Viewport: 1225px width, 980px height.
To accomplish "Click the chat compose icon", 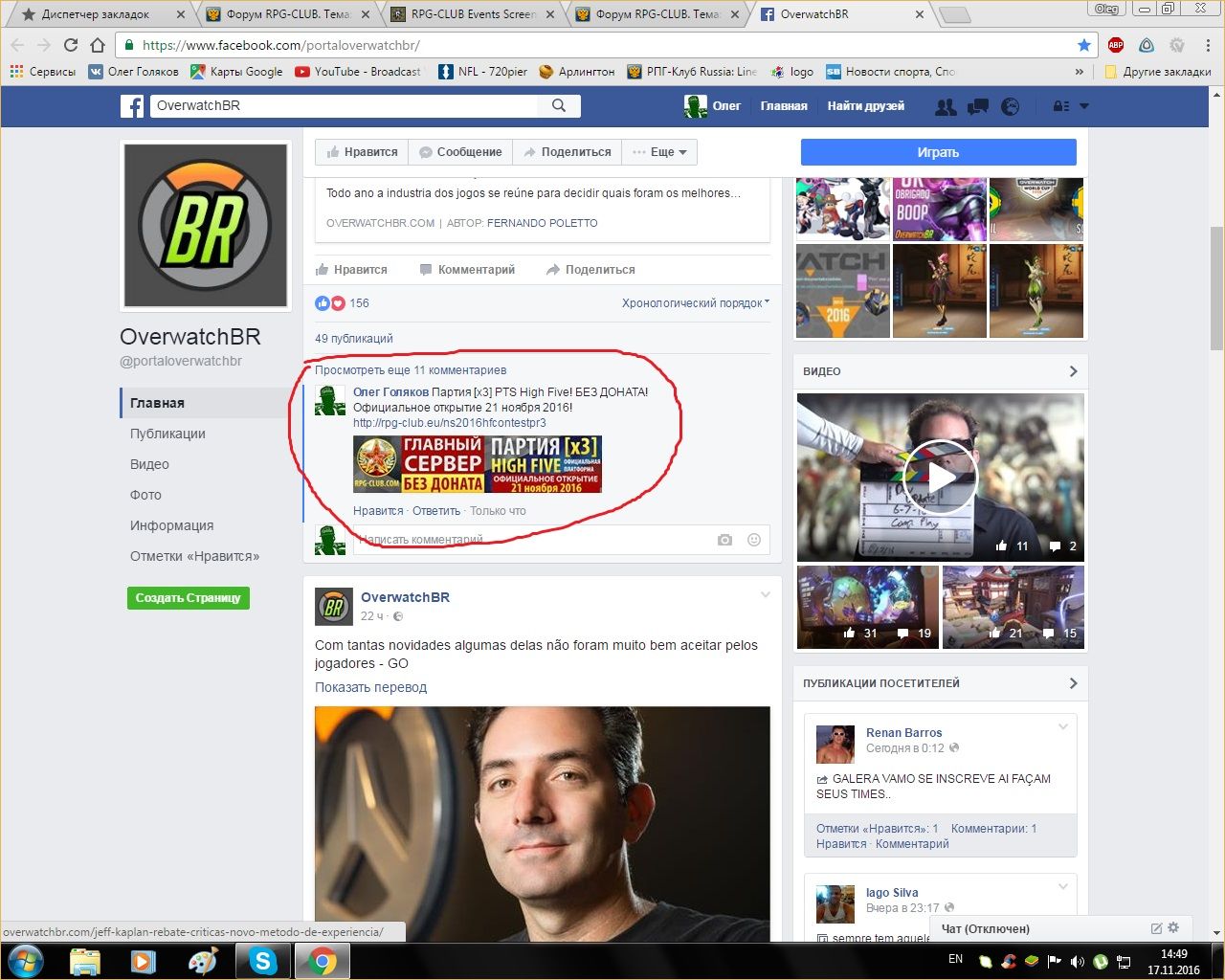I will (x=1156, y=928).
